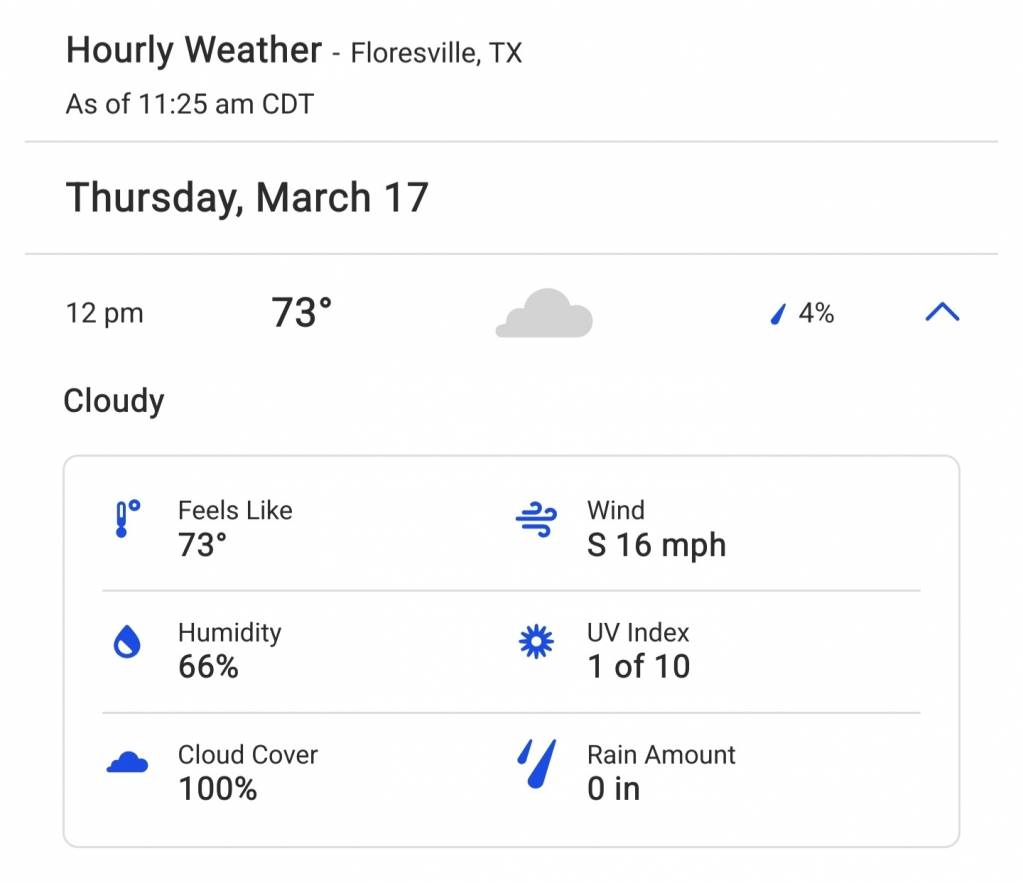
Task: Click the 1 of 10 UV value
Action: point(639,667)
